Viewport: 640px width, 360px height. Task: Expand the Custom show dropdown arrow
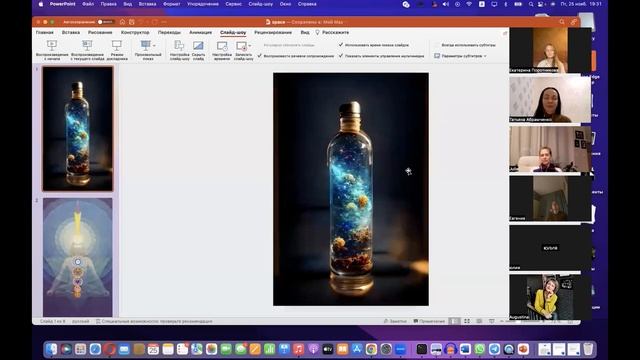pos(154,45)
